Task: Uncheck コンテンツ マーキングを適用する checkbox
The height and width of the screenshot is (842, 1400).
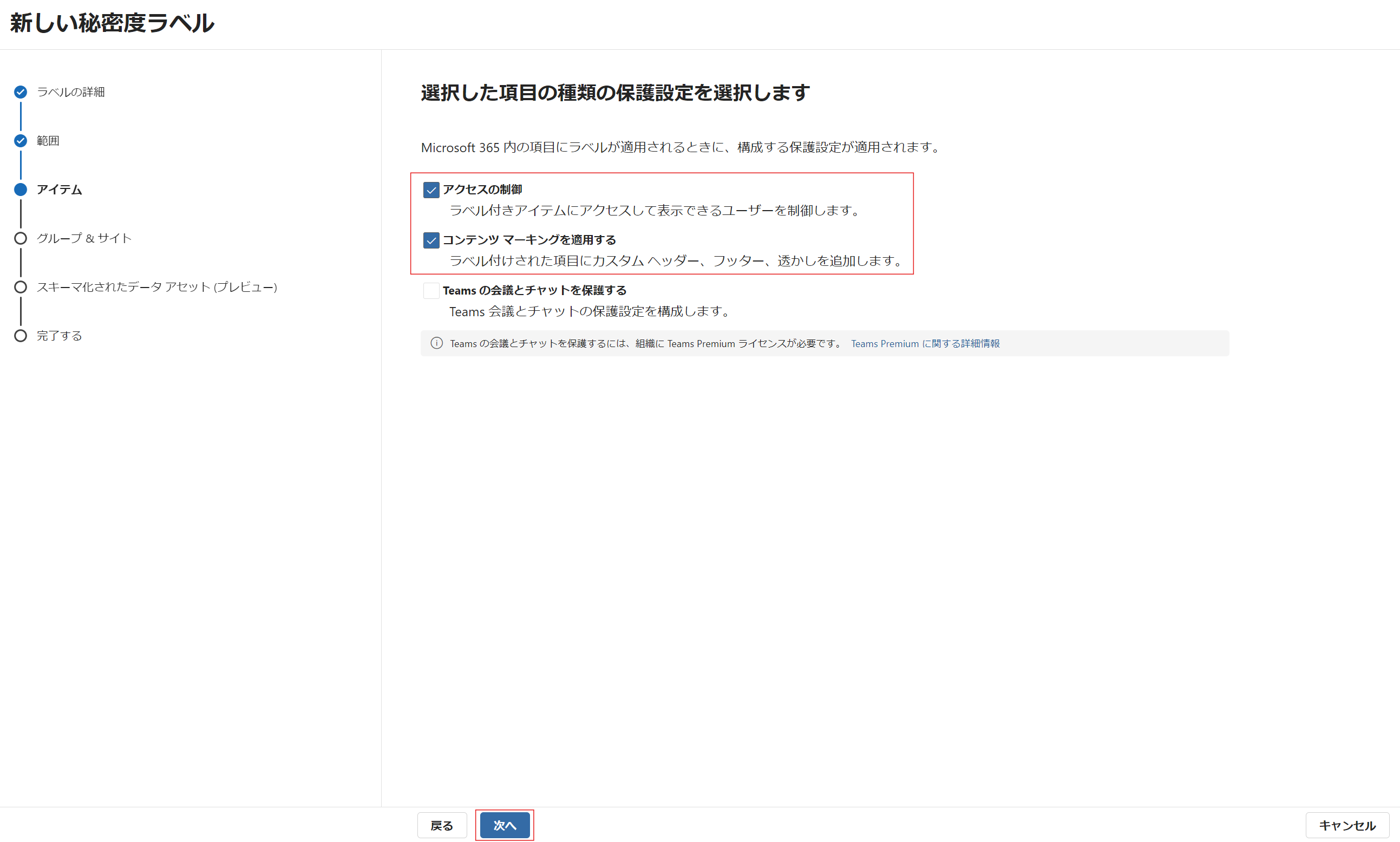Action: [431, 240]
